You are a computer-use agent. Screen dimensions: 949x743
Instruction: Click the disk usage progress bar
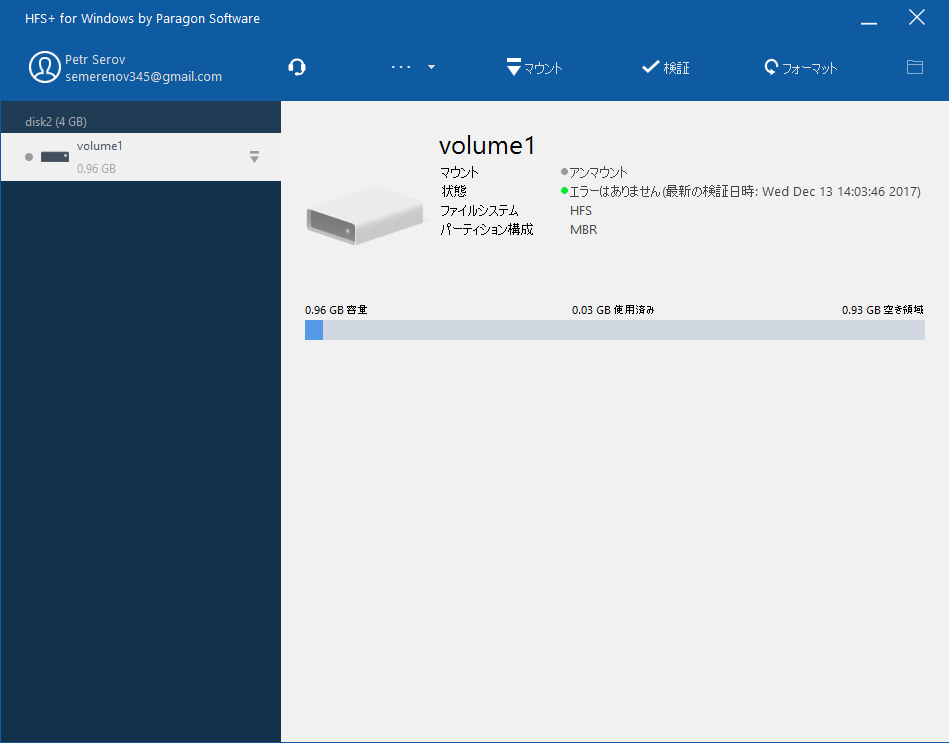[x=615, y=330]
